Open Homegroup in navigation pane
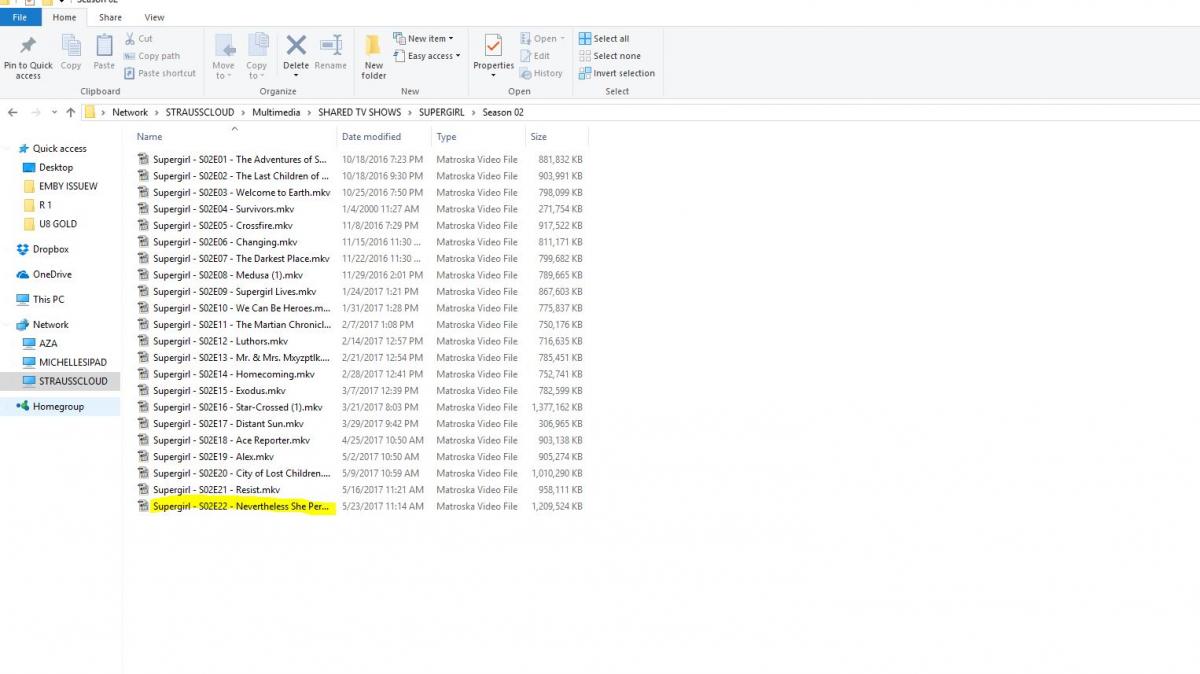 click(x=58, y=407)
